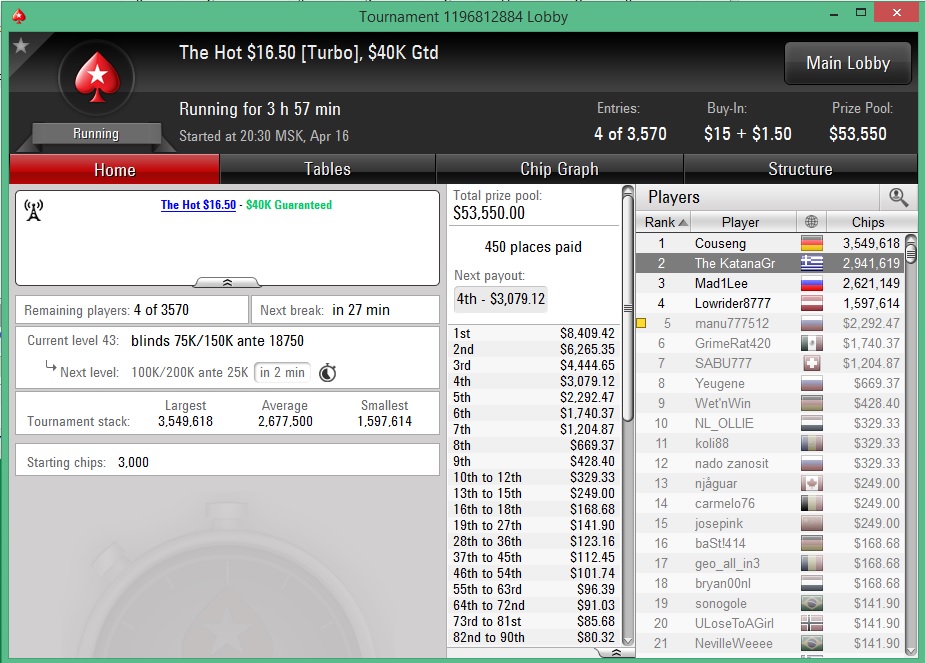The width and height of the screenshot is (925, 663).
Task: Open the player search magnifier
Action: (898, 197)
